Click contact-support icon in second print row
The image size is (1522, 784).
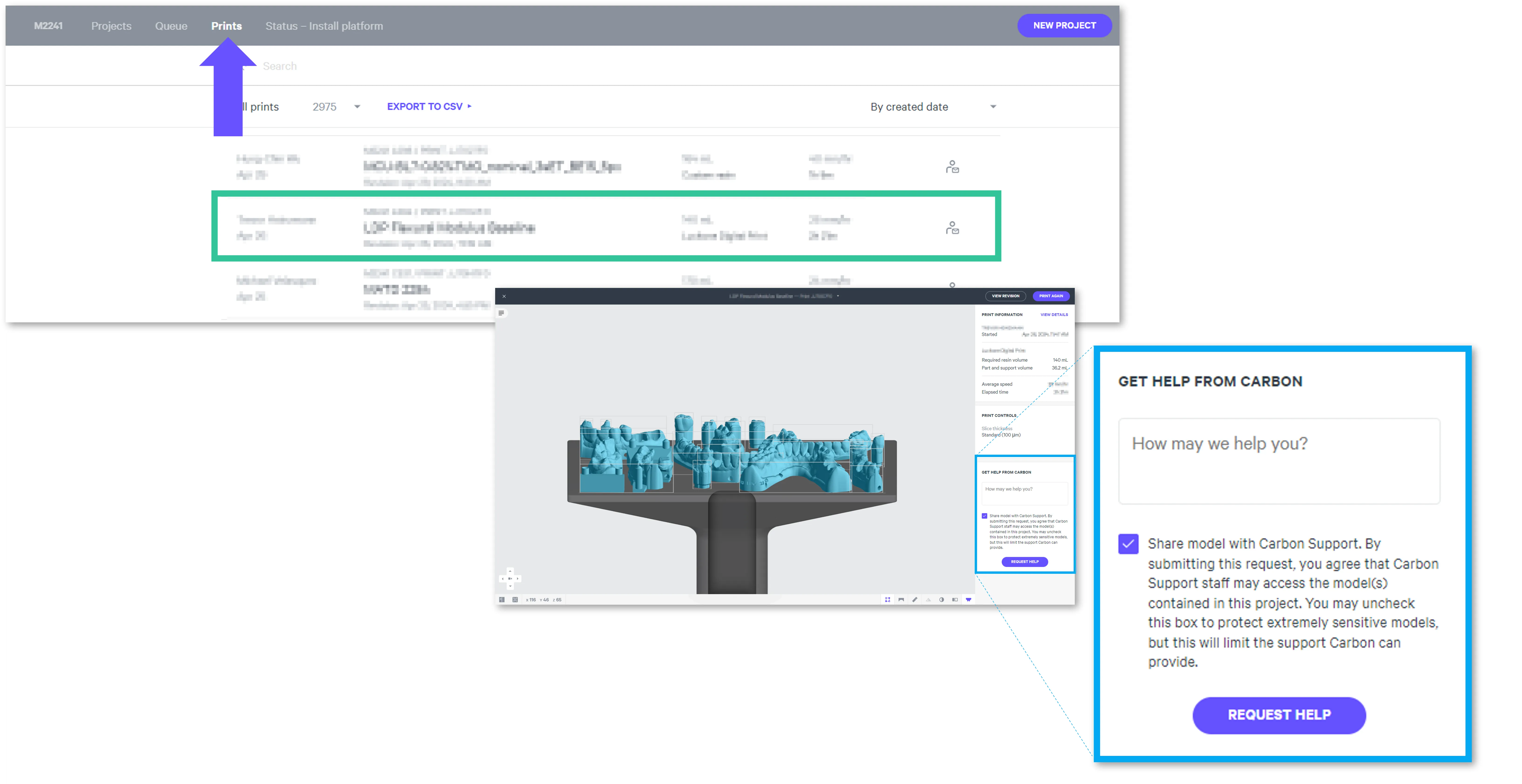pos(952,228)
